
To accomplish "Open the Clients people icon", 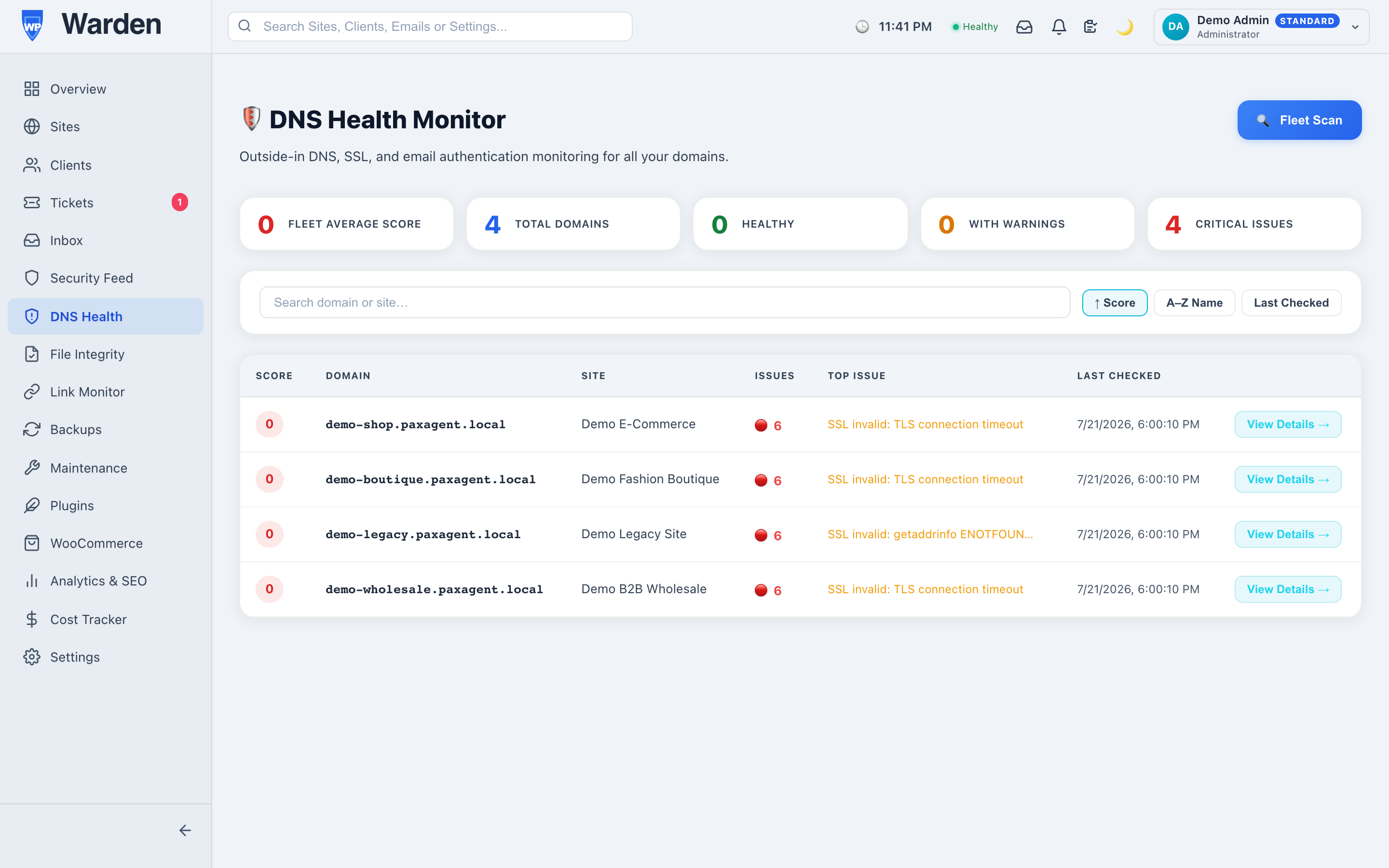I will tap(31, 165).
